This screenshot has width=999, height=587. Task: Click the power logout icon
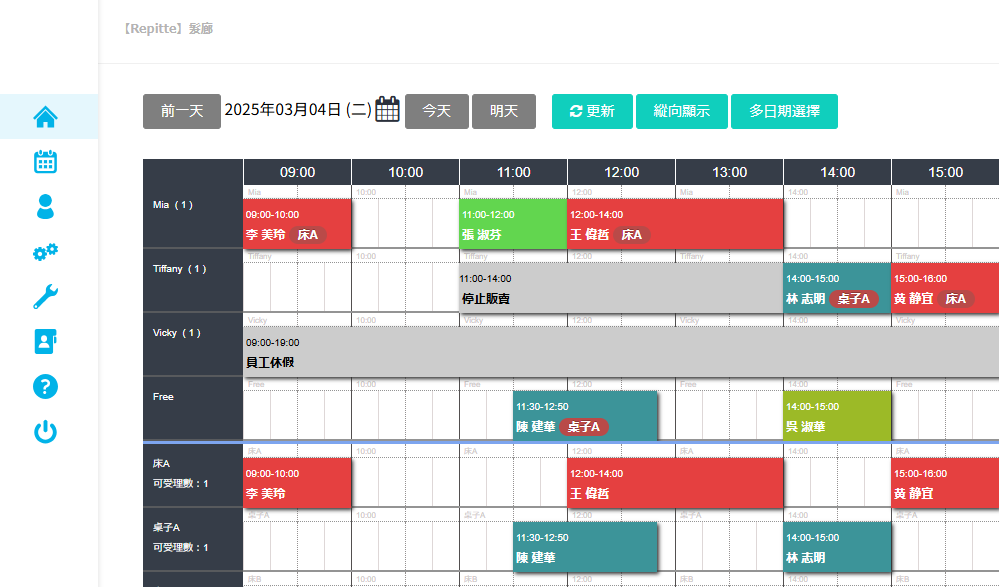coord(46,432)
